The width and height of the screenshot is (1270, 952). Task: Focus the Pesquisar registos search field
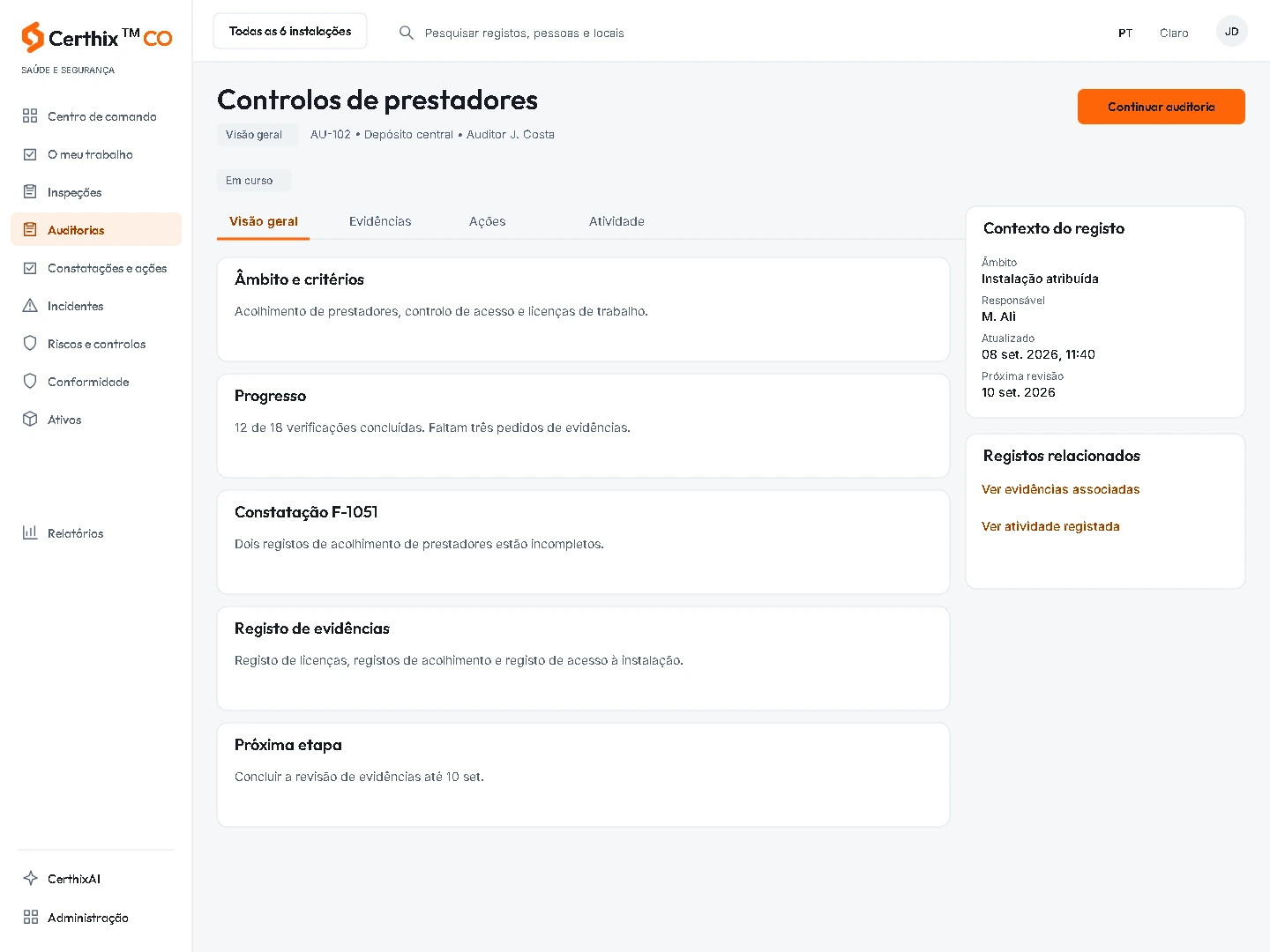tap(524, 33)
